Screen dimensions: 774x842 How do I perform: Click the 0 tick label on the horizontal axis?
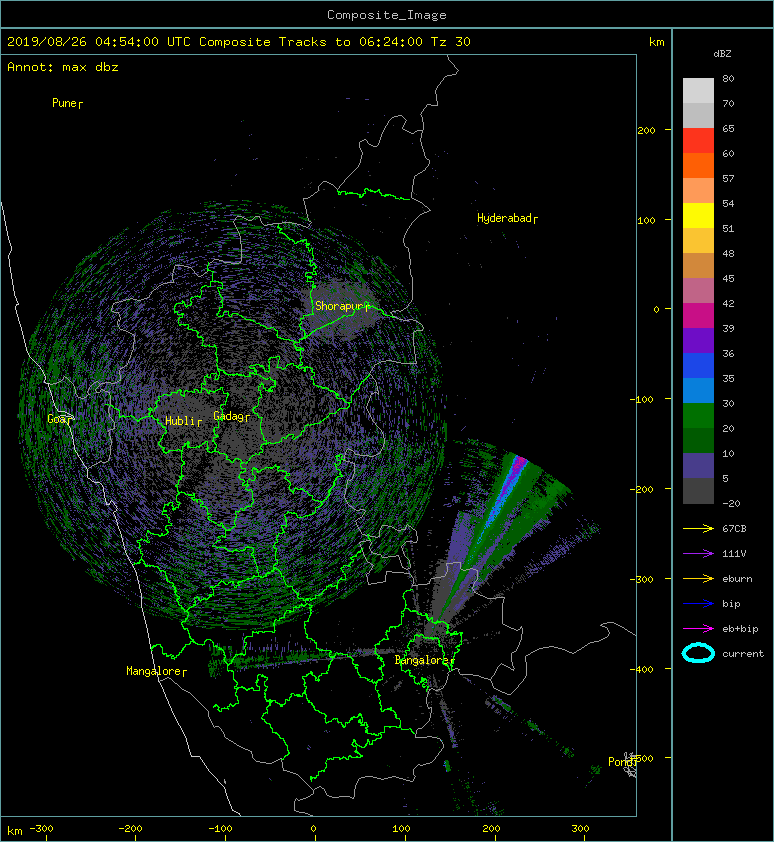(313, 829)
